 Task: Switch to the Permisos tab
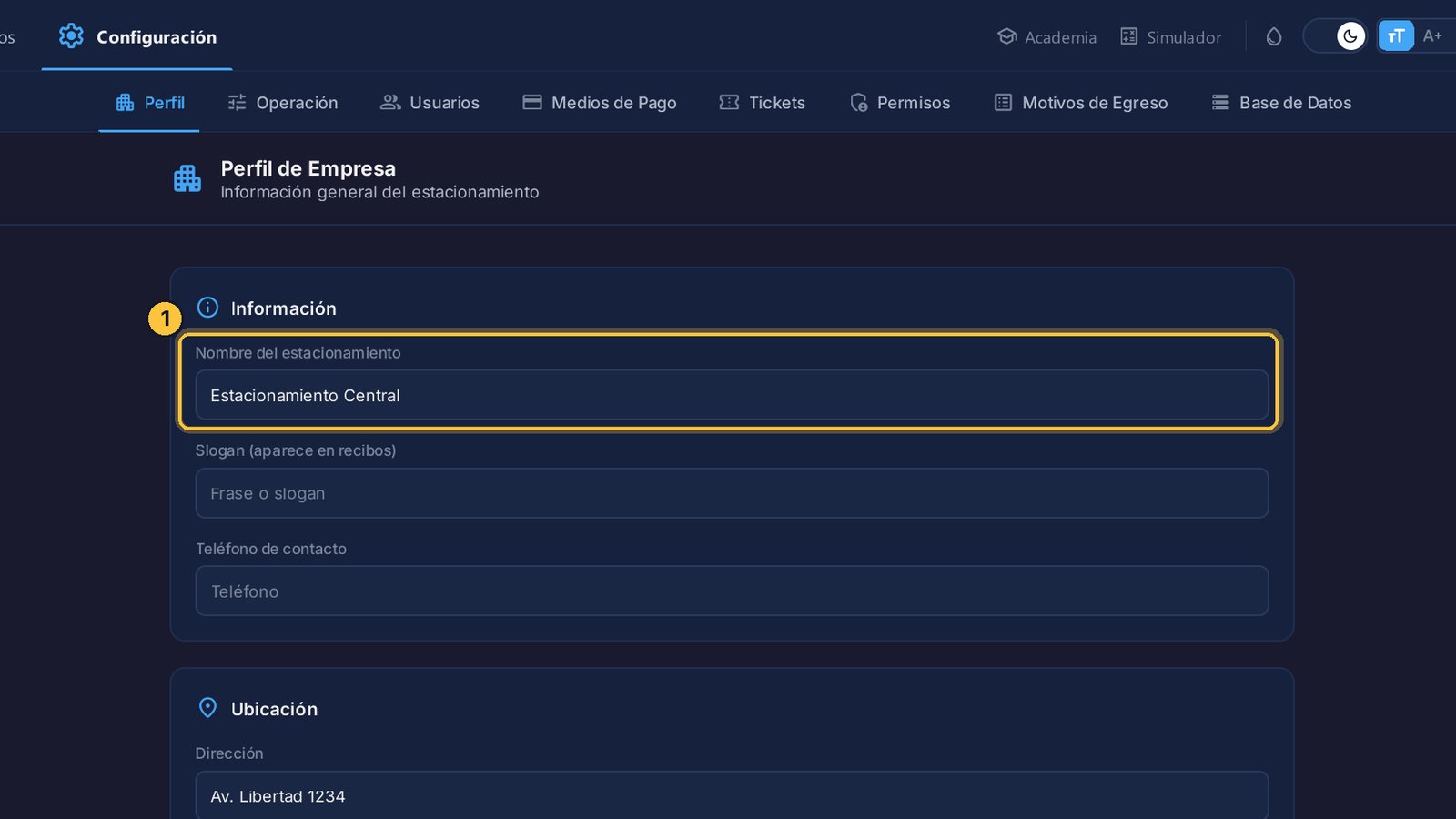[x=900, y=103]
